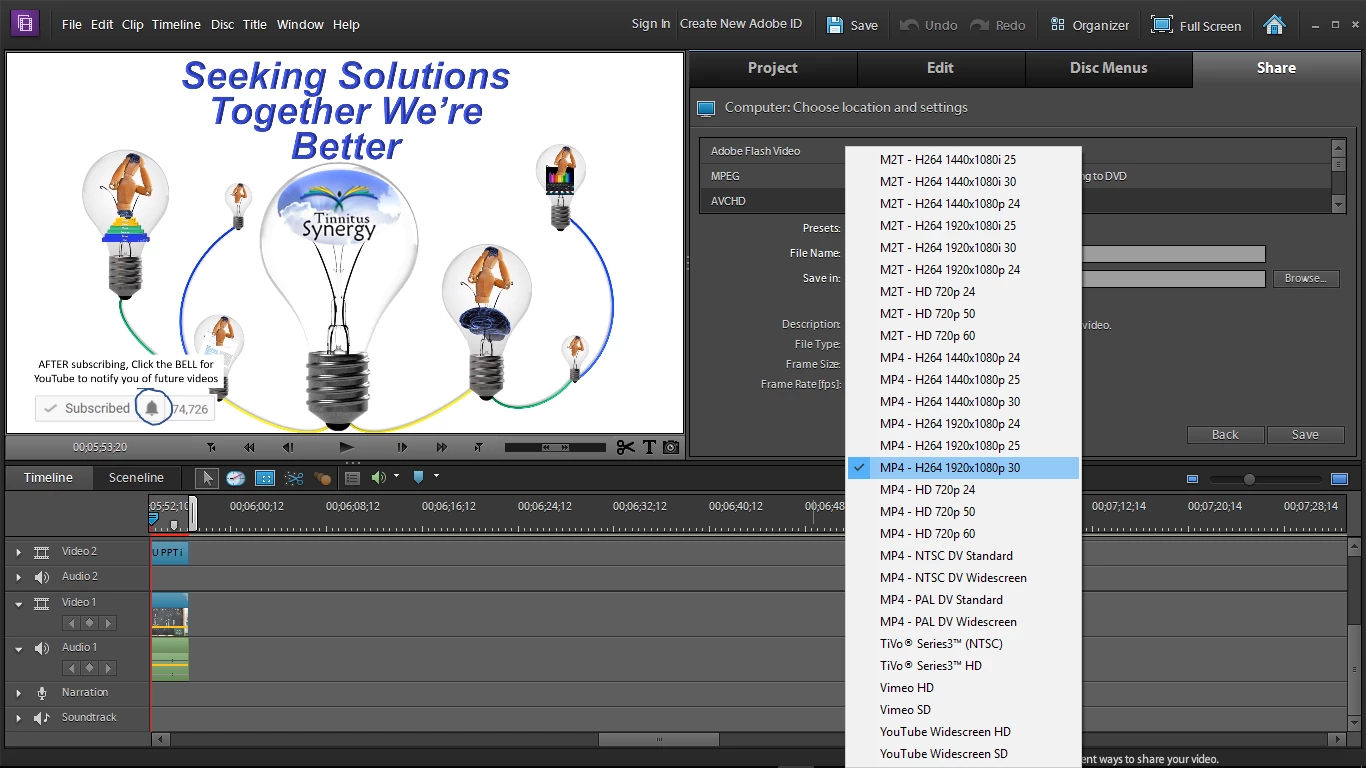Screen dimensions: 1366x768
Task: Expand the Audio 2 track
Action: [x=18, y=577]
